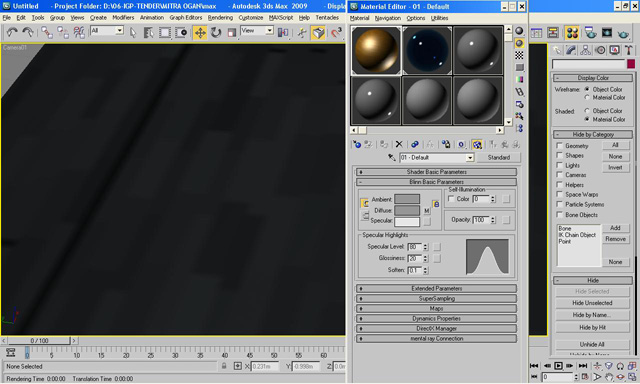Click the Hide by Name button
This screenshot has height=384, width=640.
tap(592, 315)
